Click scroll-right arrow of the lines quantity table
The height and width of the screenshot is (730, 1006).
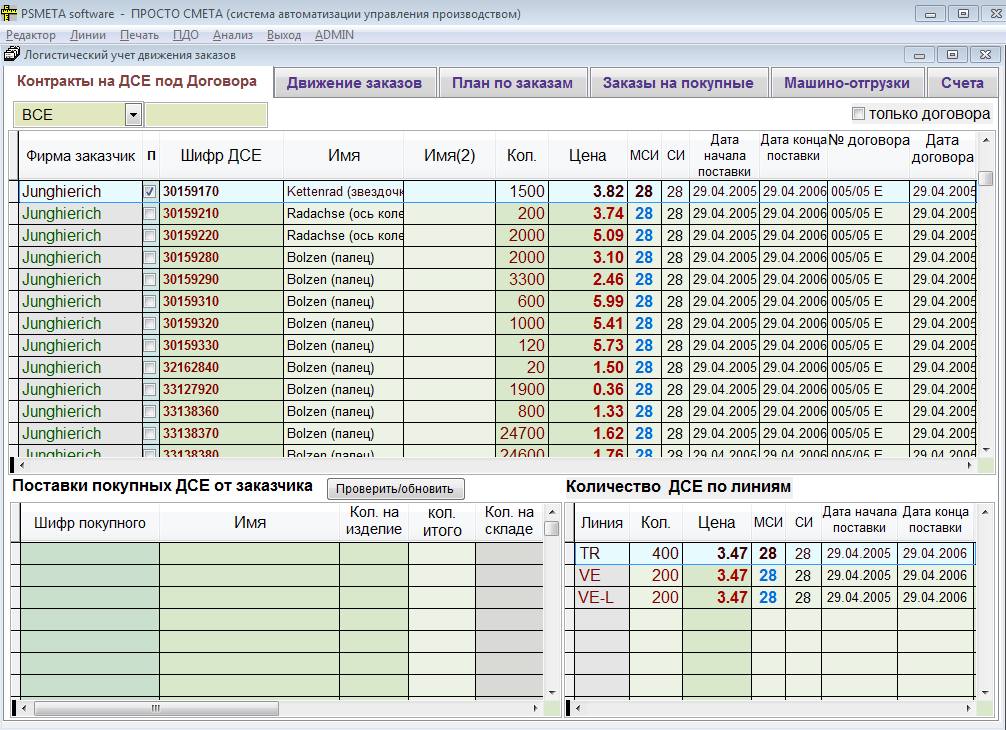pyautogui.click(x=967, y=709)
